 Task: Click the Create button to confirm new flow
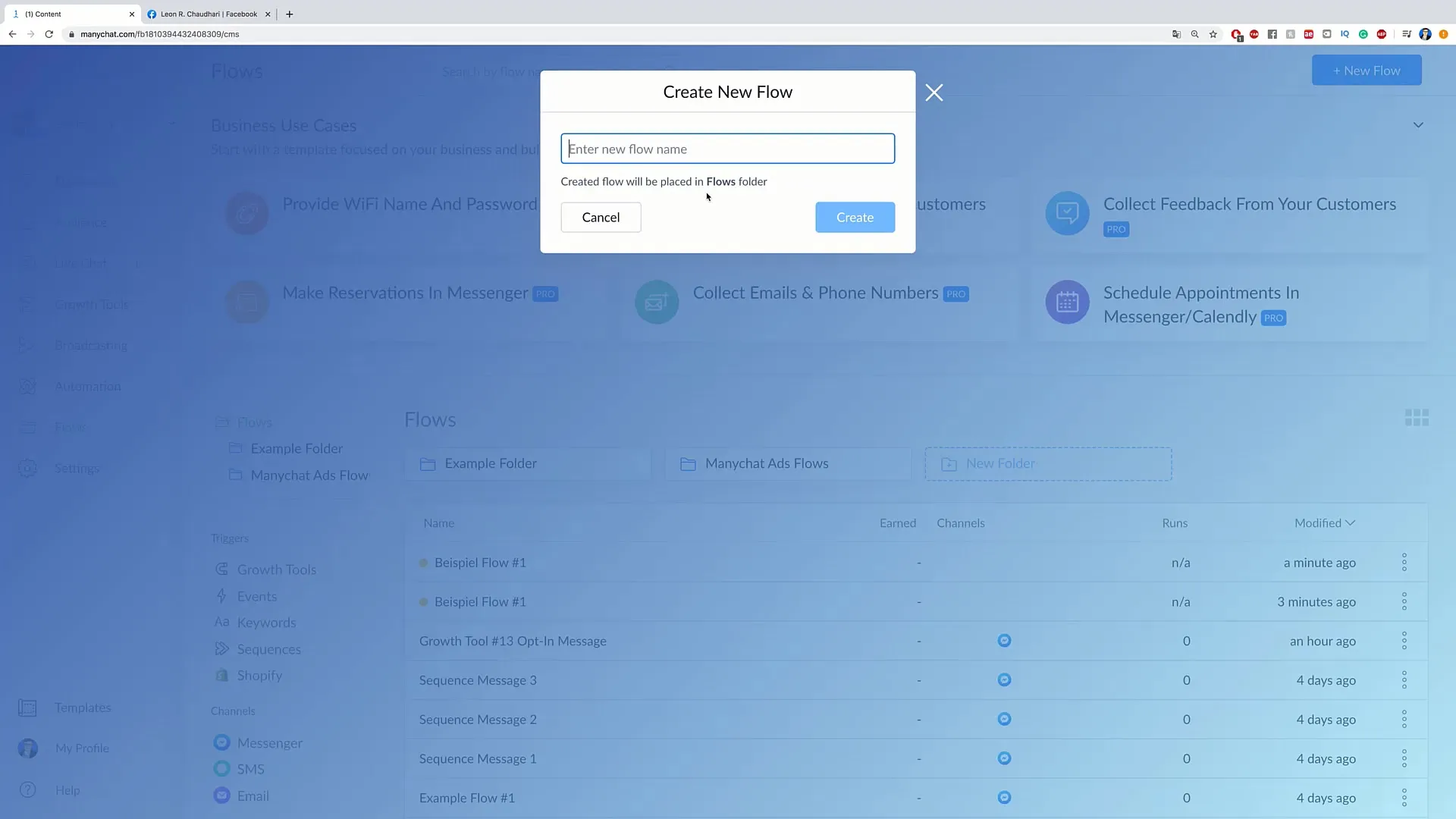click(x=855, y=217)
